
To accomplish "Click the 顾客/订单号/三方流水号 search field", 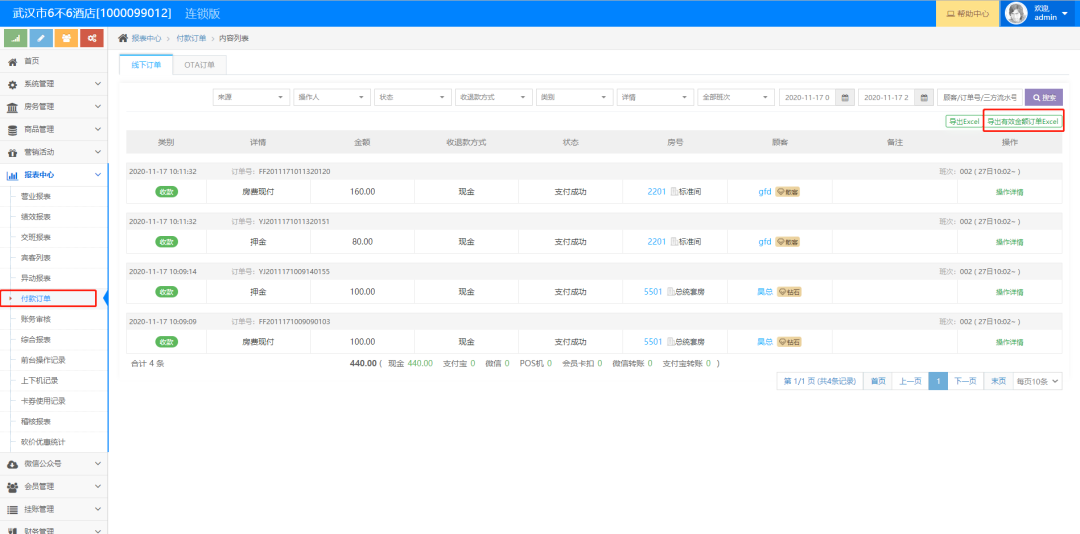I will [x=979, y=98].
